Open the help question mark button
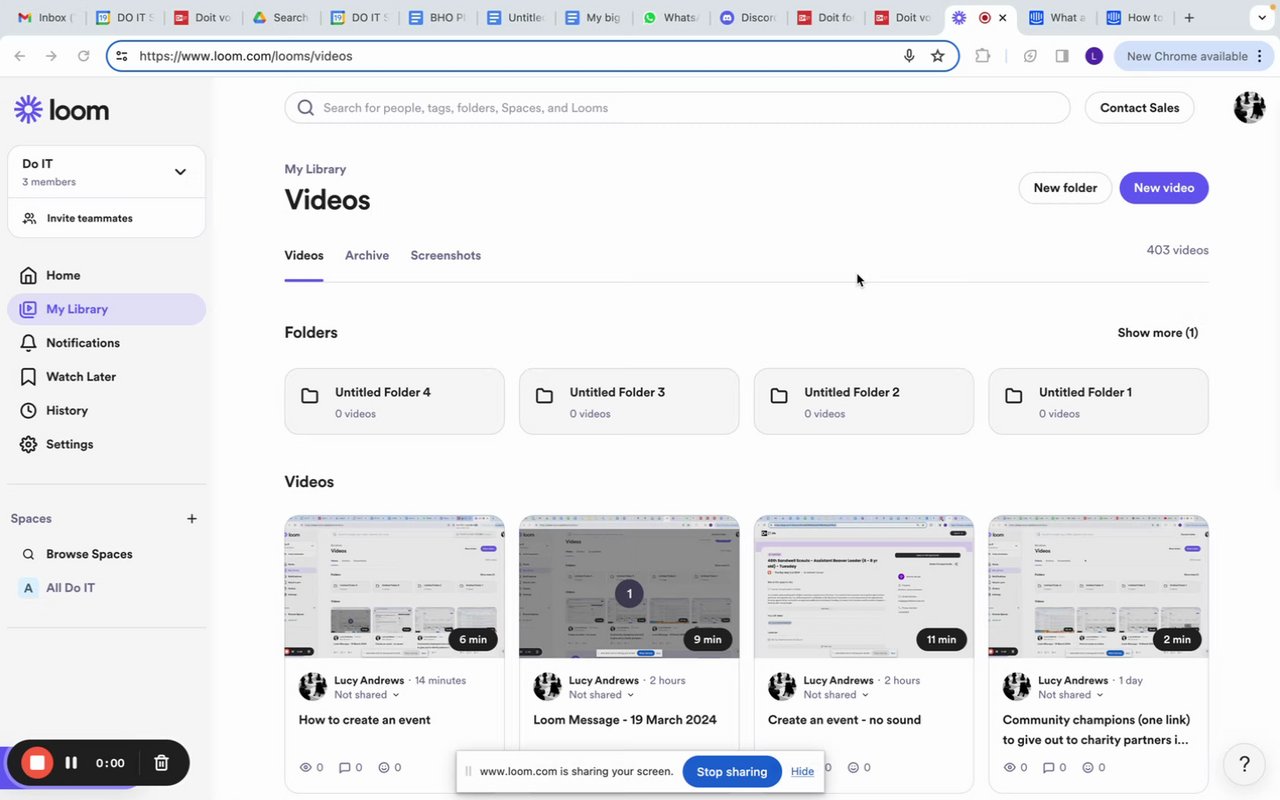 [1244, 764]
